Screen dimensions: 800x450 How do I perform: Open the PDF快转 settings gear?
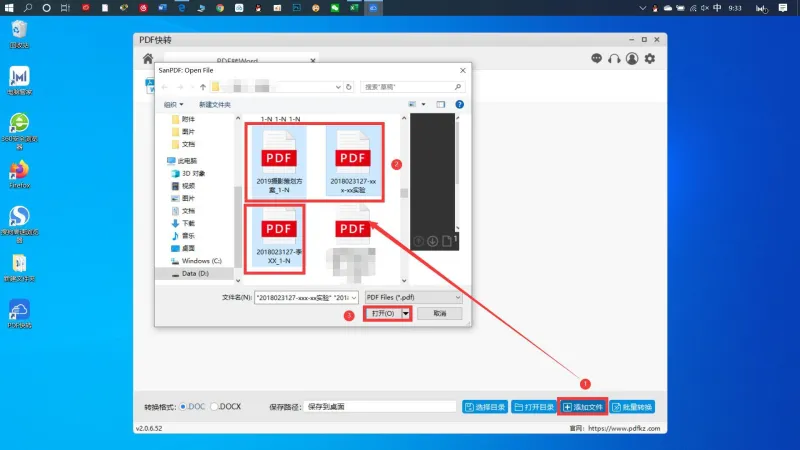click(x=649, y=59)
